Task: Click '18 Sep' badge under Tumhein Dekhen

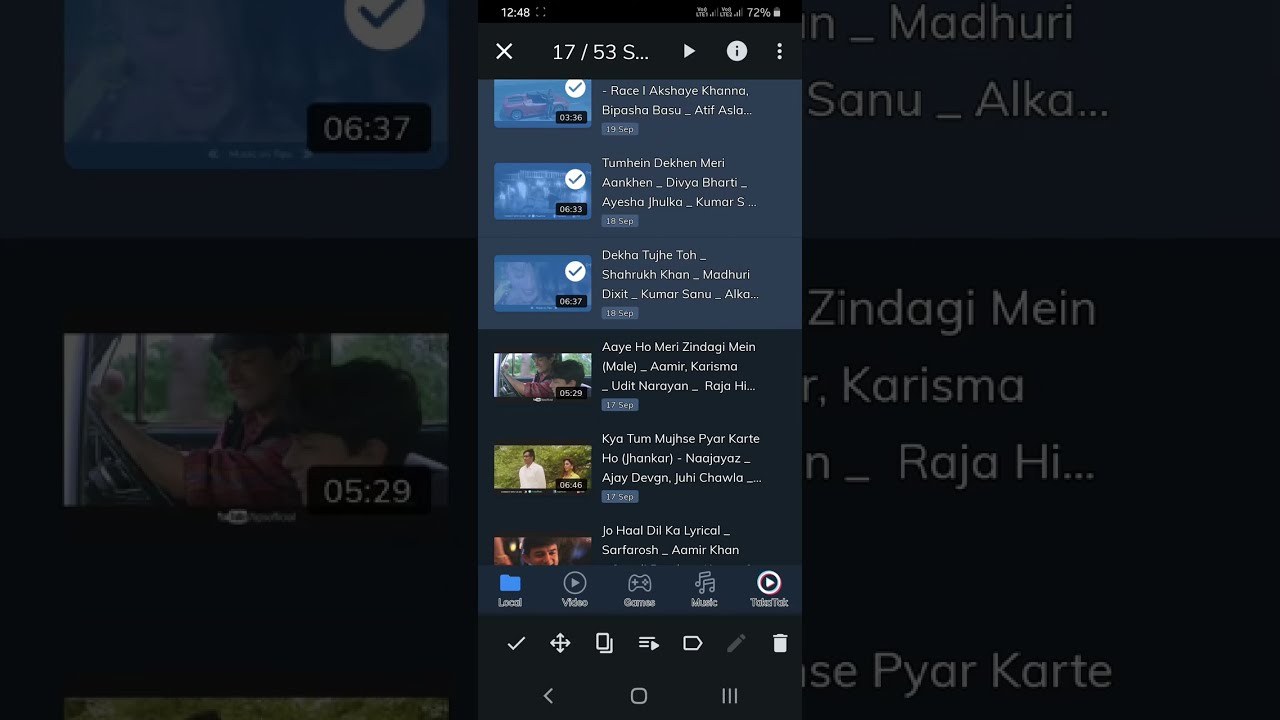Action: [x=619, y=221]
